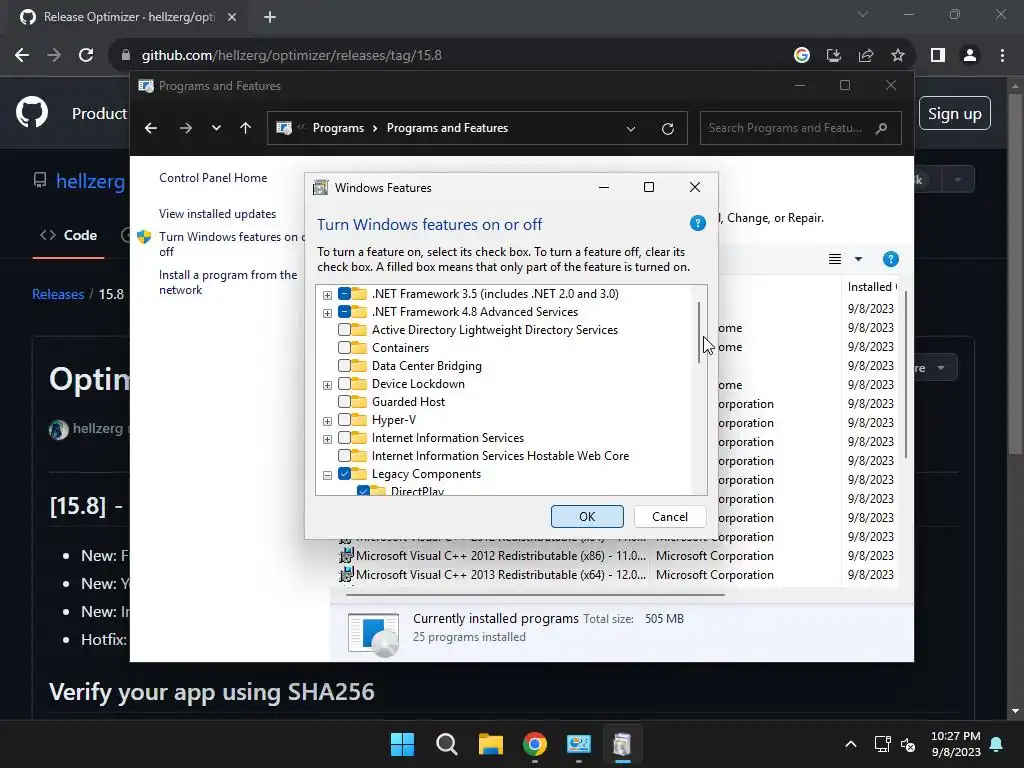Click the Chrome address bar URL
This screenshot has height=768, width=1024.
coord(291,56)
